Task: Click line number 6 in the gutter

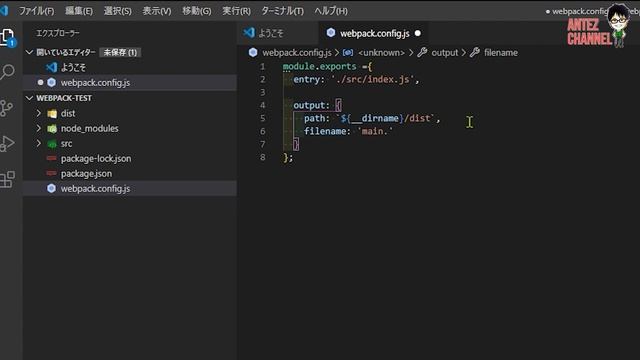Action: (262, 131)
